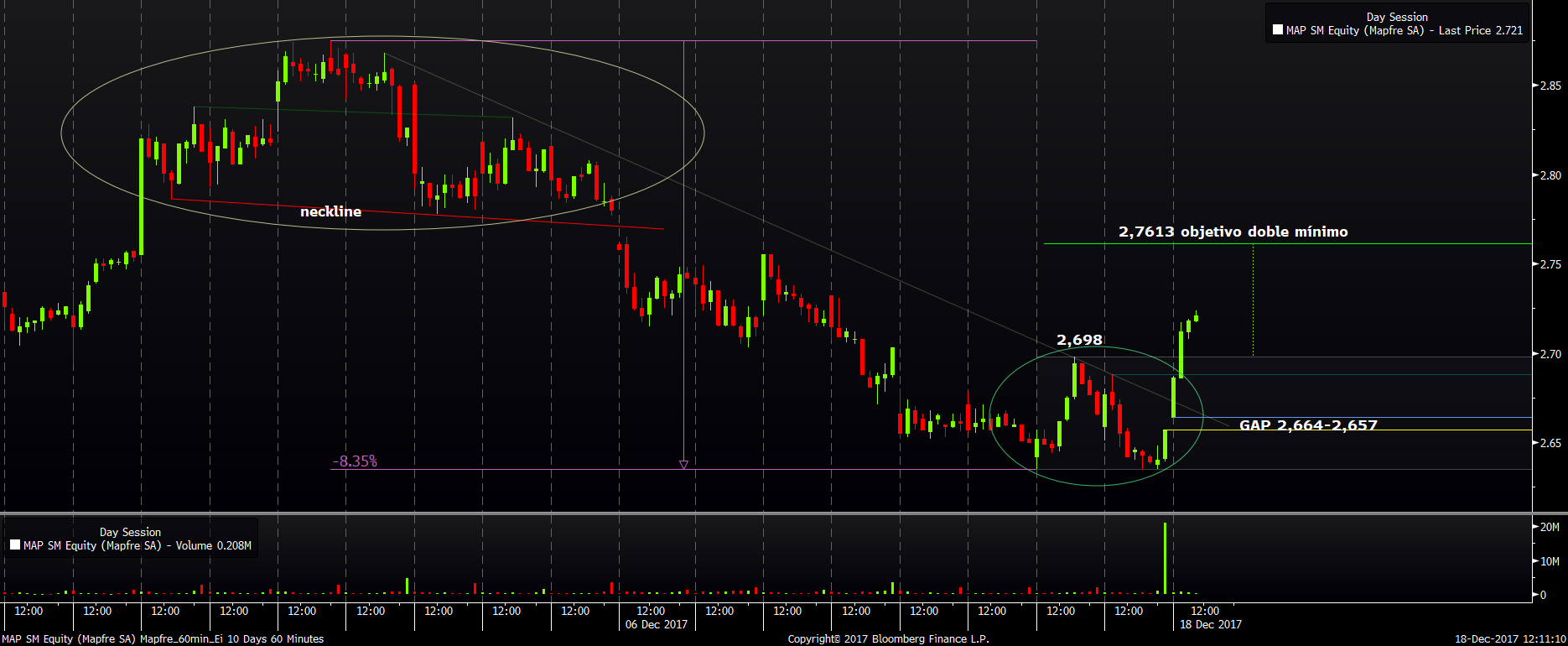Click the '-8.35%' measurement label
This screenshot has width=1568, height=646.
(x=355, y=461)
